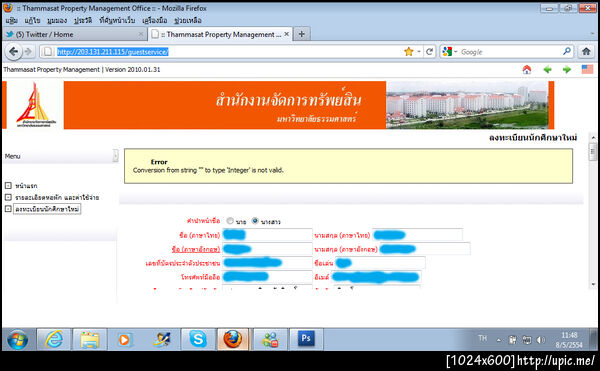Click the red home icon in the page header
The image size is (600, 371).
pyautogui.click(x=527, y=70)
